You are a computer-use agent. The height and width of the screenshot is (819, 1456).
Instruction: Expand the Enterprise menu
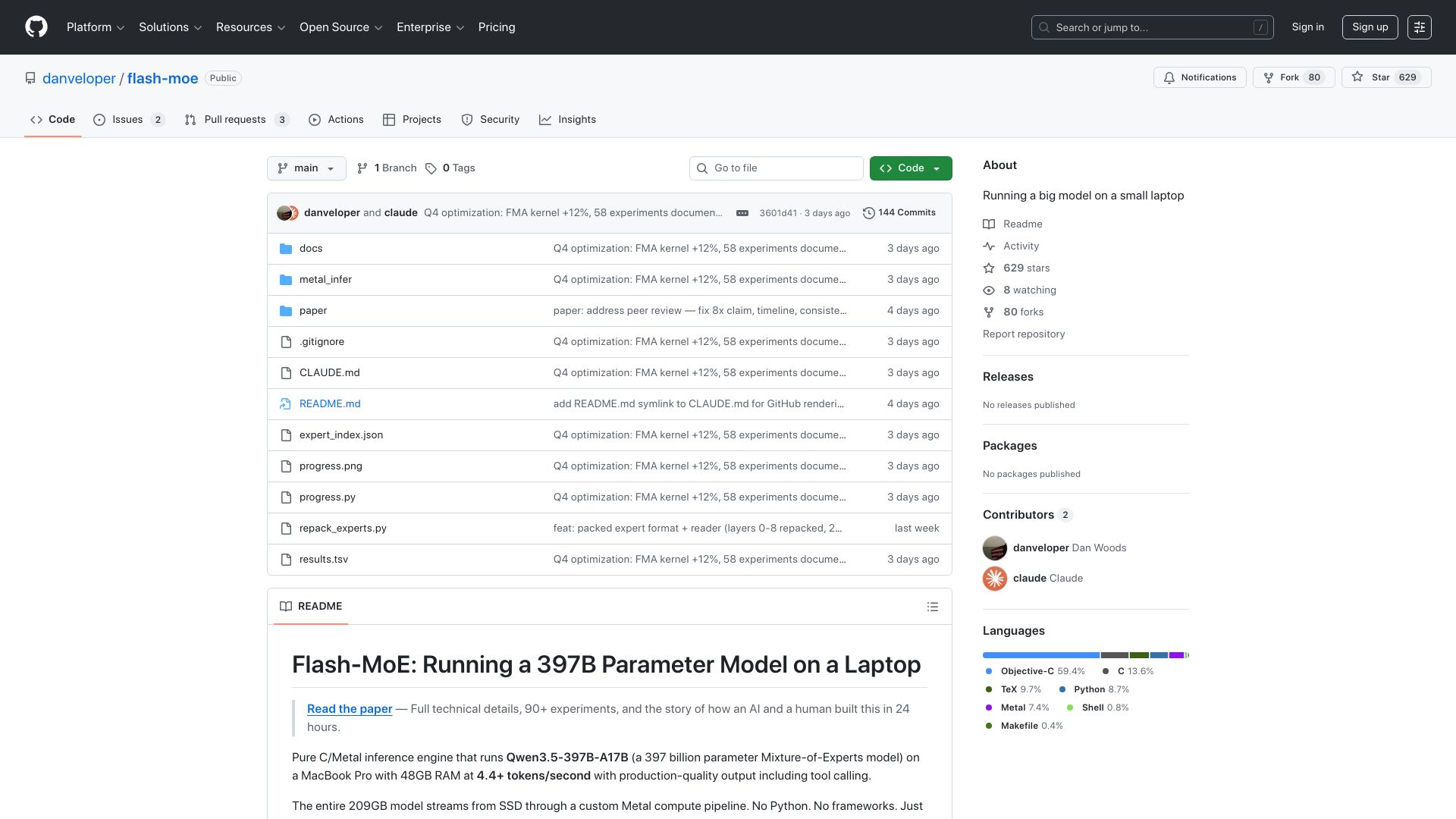[x=431, y=27]
